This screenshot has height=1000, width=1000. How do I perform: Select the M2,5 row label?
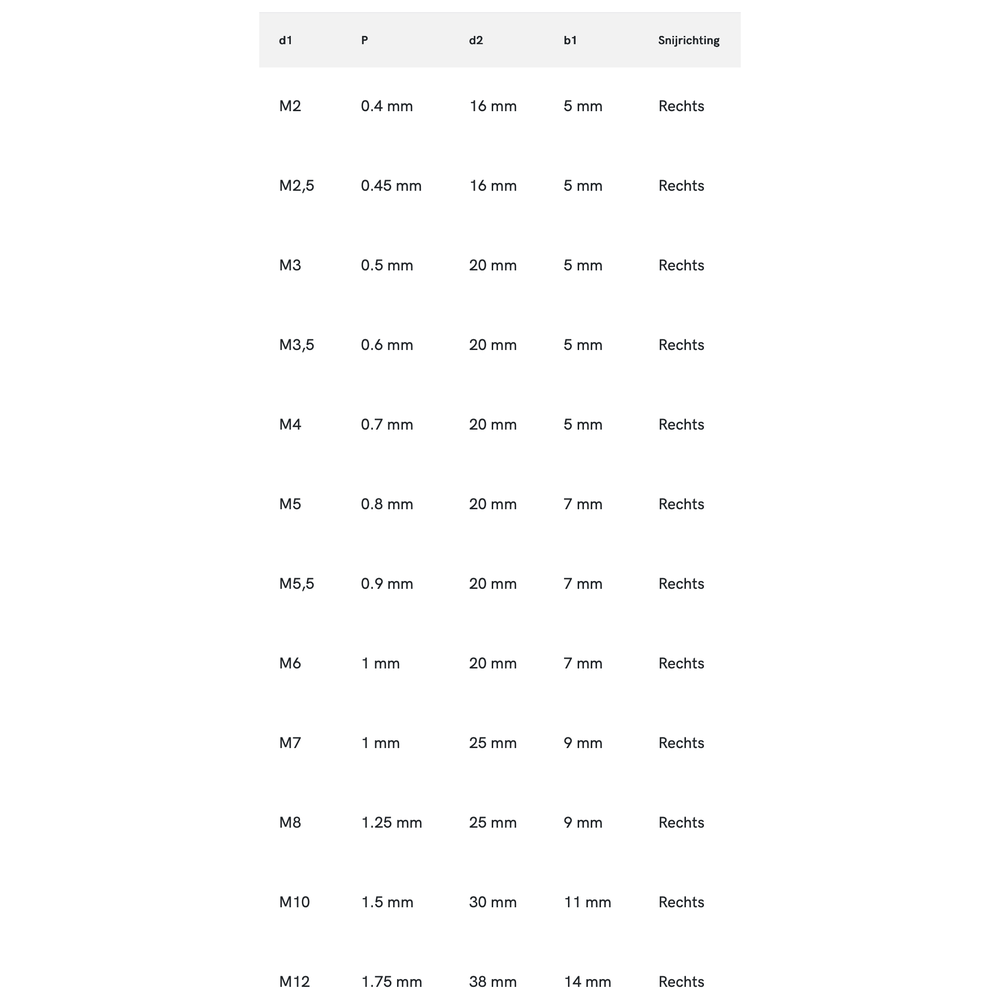tap(296, 186)
